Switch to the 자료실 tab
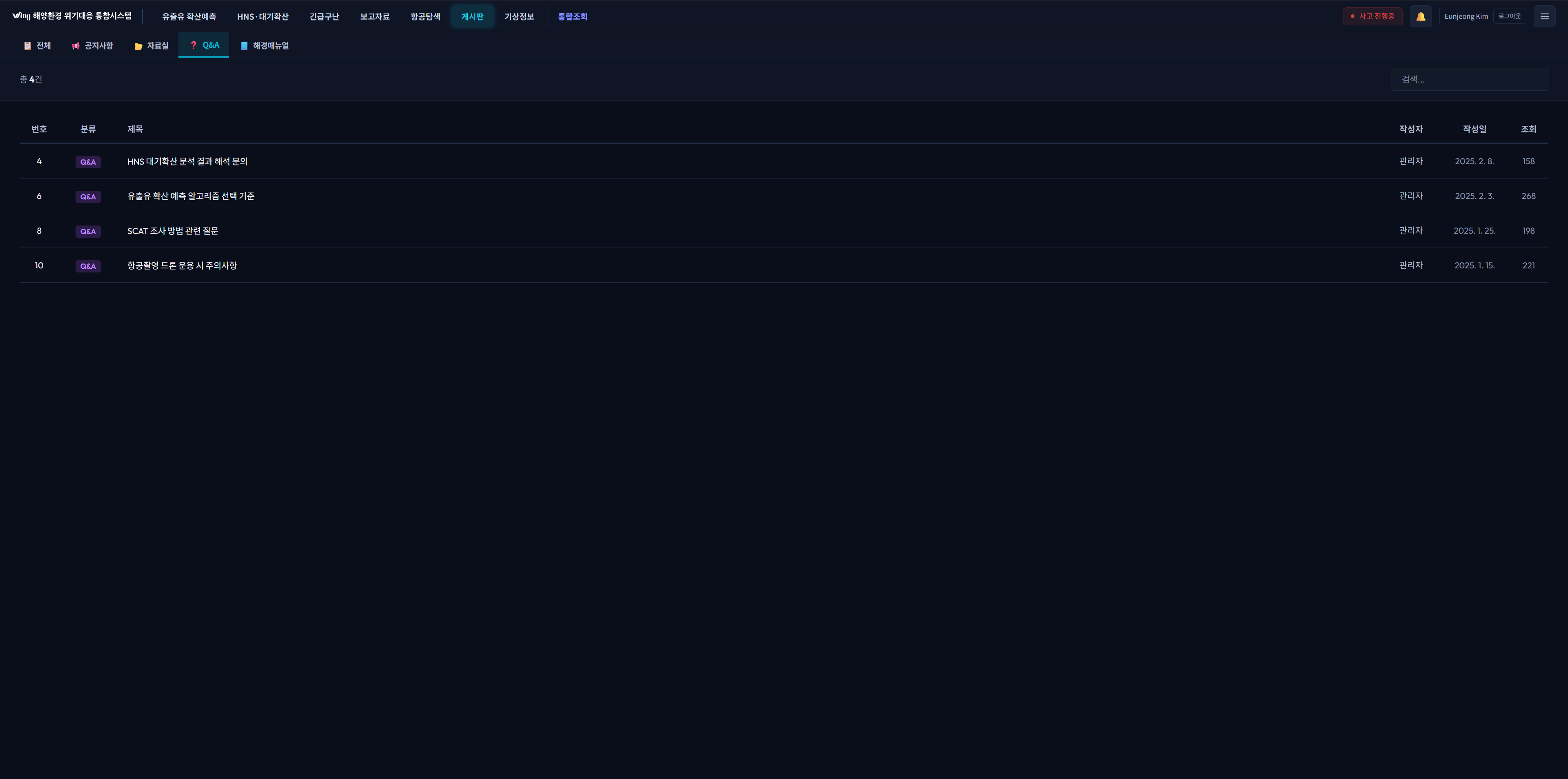The width and height of the screenshot is (1568, 779). (151, 46)
